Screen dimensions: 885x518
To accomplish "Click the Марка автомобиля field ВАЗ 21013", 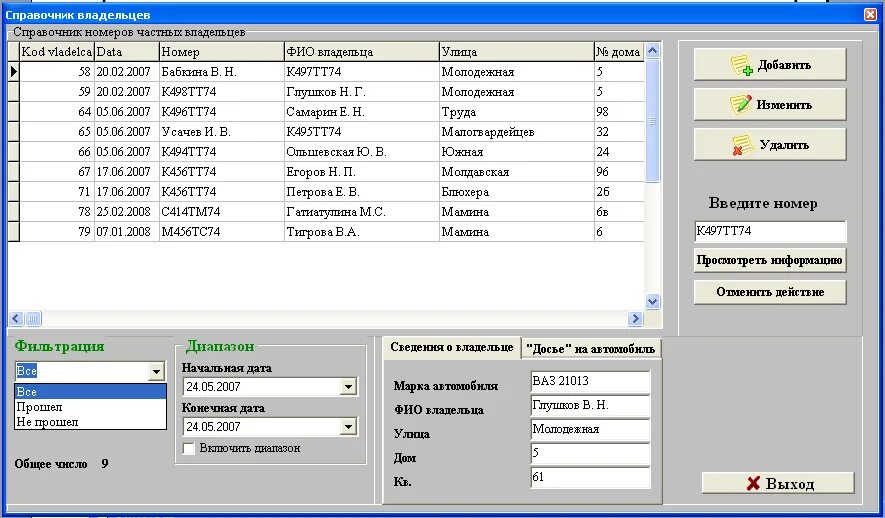I will pyautogui.click(x=590, y=381).
